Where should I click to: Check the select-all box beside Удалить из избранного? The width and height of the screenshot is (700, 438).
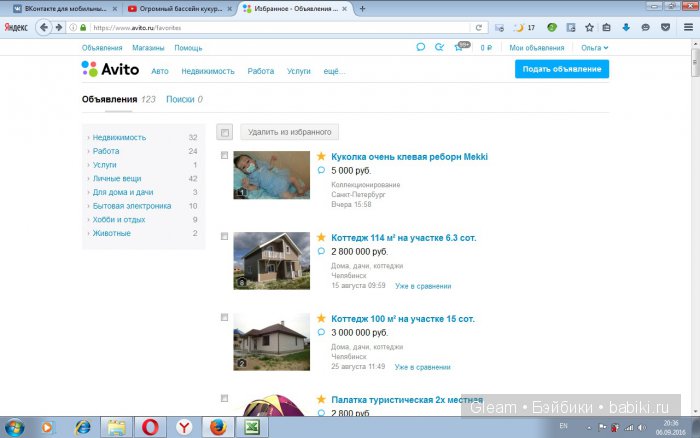click(x=225, y=132)
